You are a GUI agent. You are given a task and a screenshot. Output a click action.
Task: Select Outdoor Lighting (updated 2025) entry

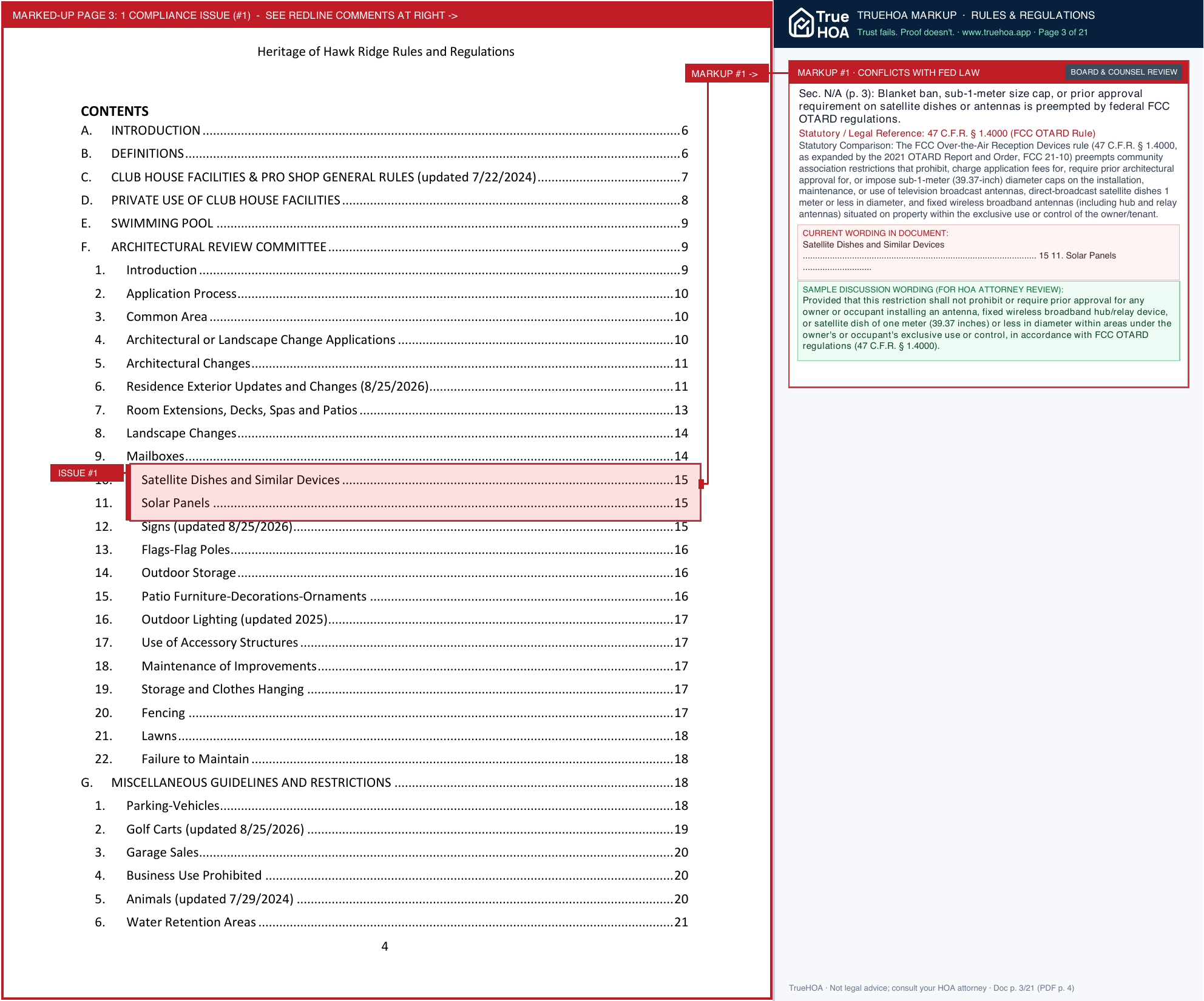coord(391,619)
